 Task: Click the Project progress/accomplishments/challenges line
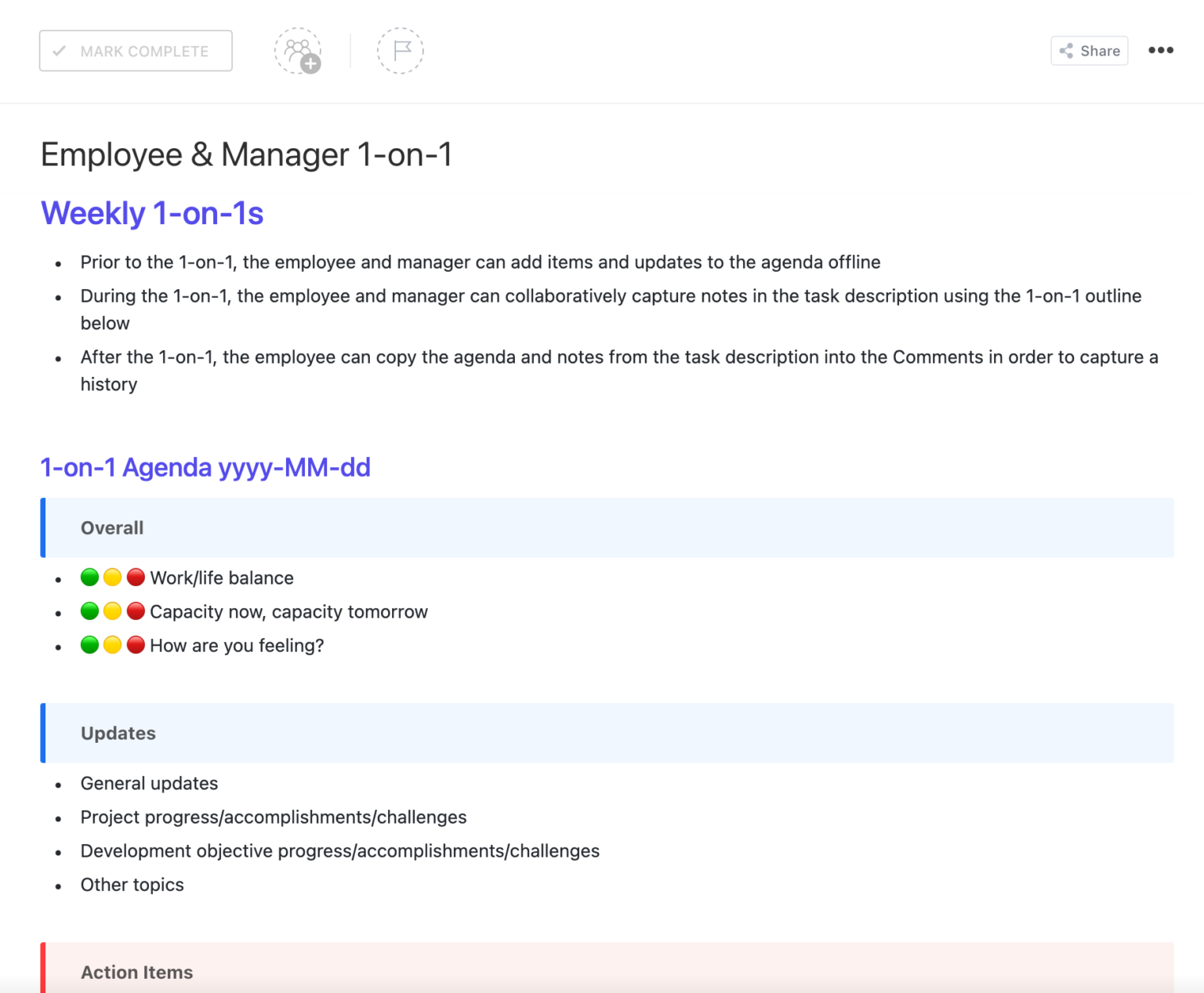tap(273, 817)
